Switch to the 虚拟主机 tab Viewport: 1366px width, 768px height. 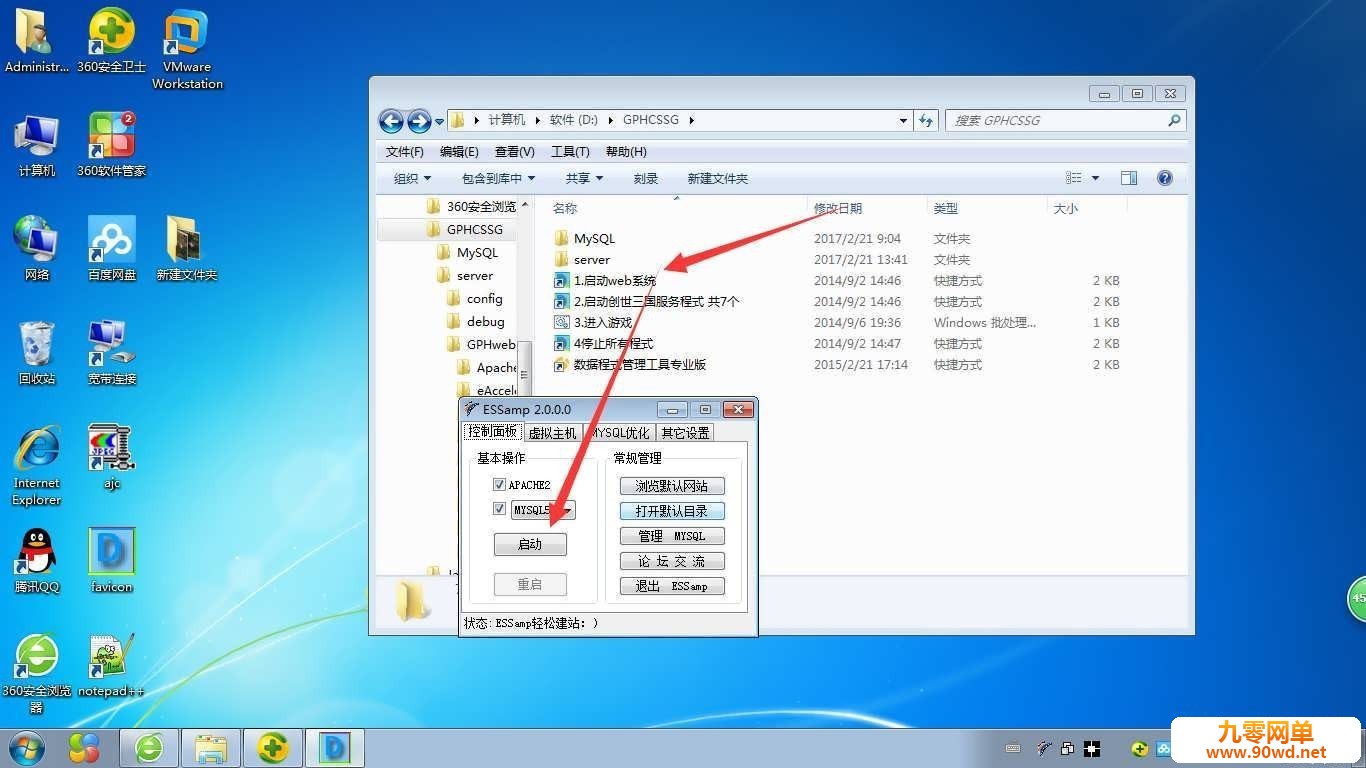552,433
